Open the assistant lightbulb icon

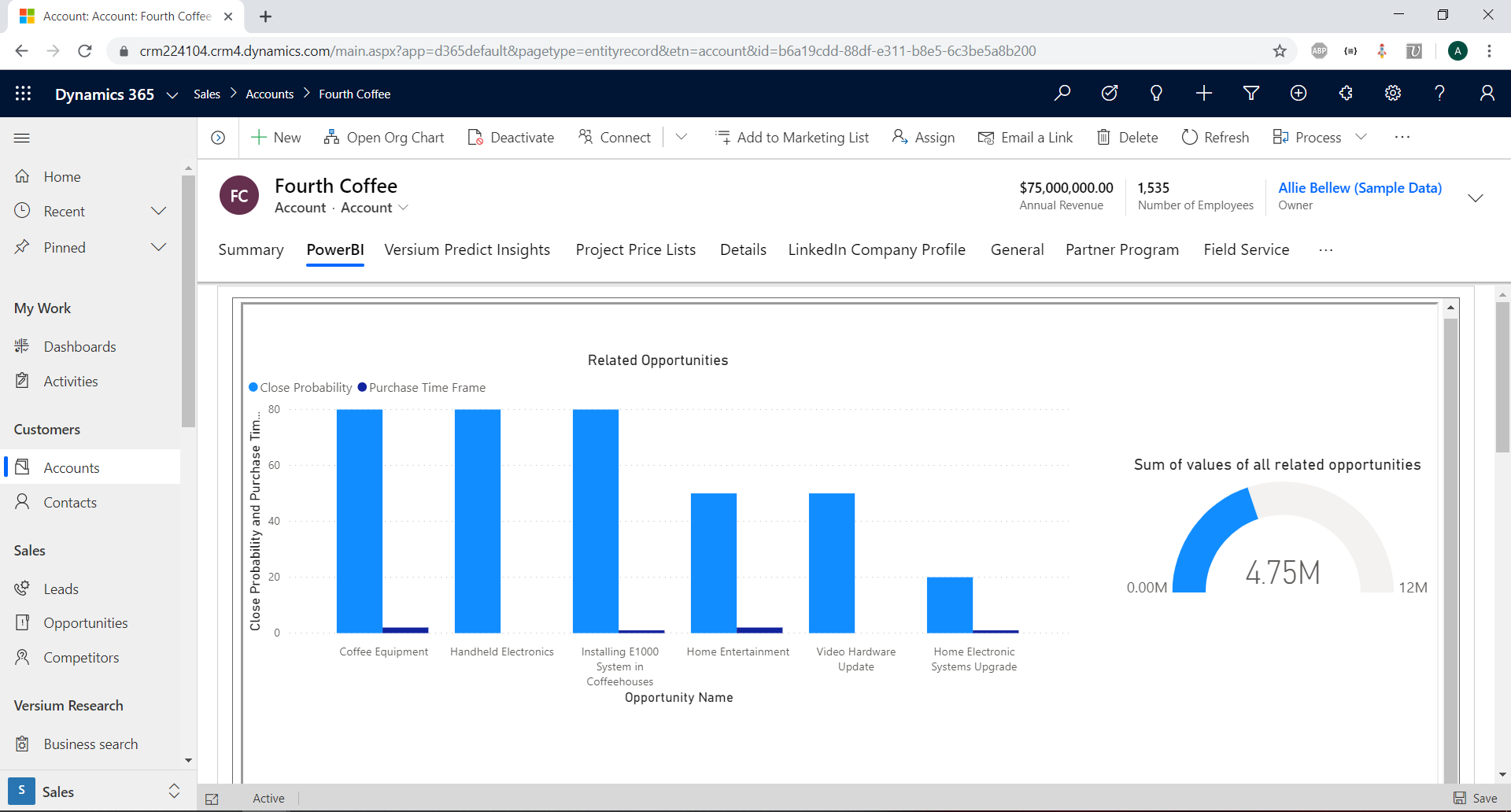[x=1156, y=94]
